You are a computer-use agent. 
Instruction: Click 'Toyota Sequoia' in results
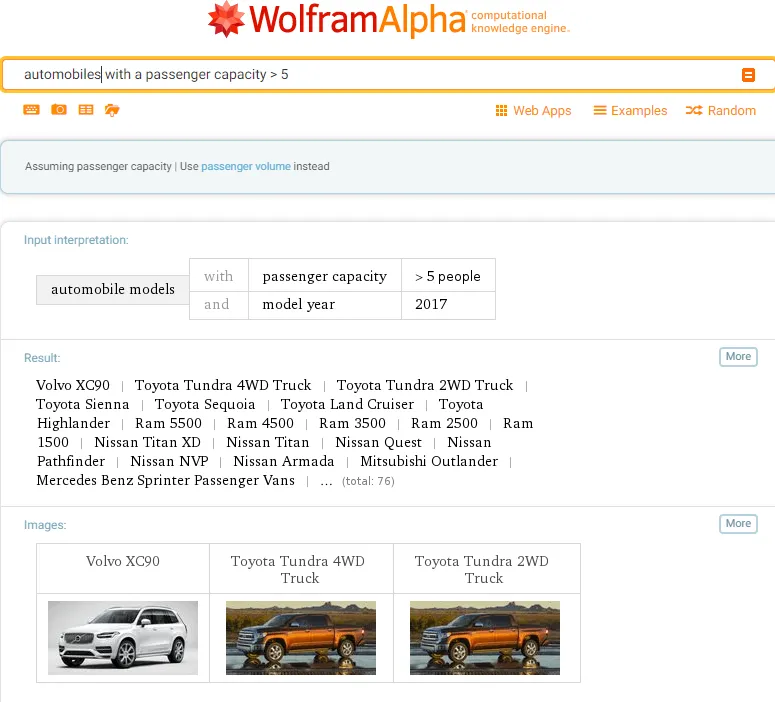pos(205,404)
